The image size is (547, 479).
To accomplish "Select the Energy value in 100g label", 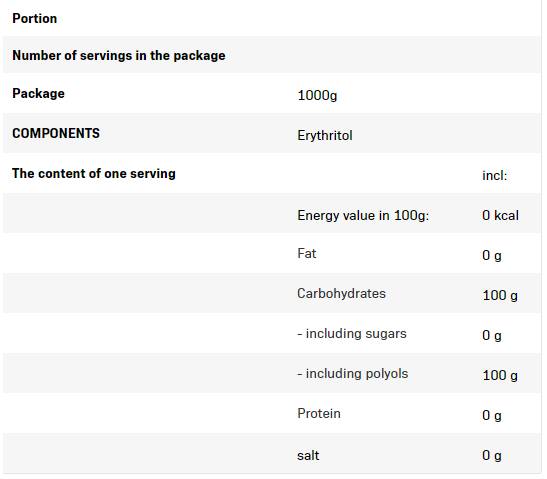I will pos(363,216).
